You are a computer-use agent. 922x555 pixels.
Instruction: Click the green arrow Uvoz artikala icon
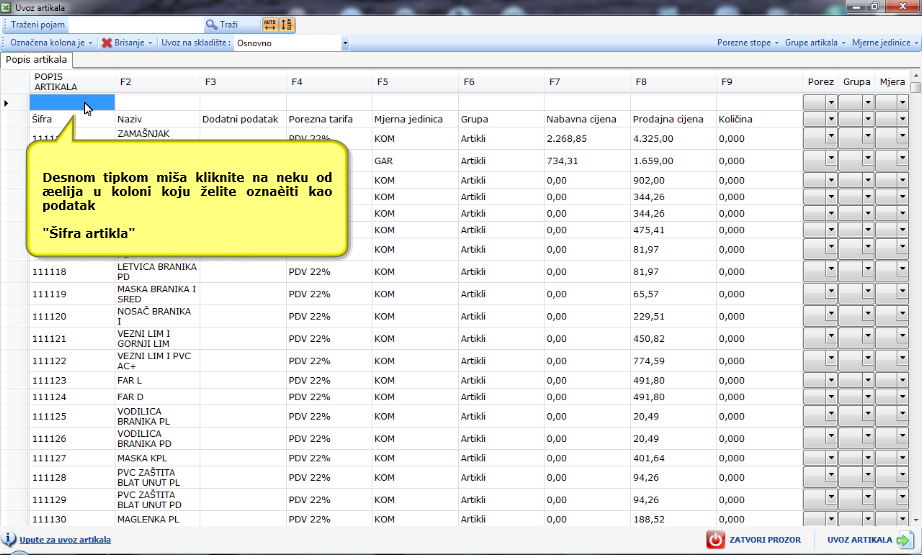(x=904, y=540)
